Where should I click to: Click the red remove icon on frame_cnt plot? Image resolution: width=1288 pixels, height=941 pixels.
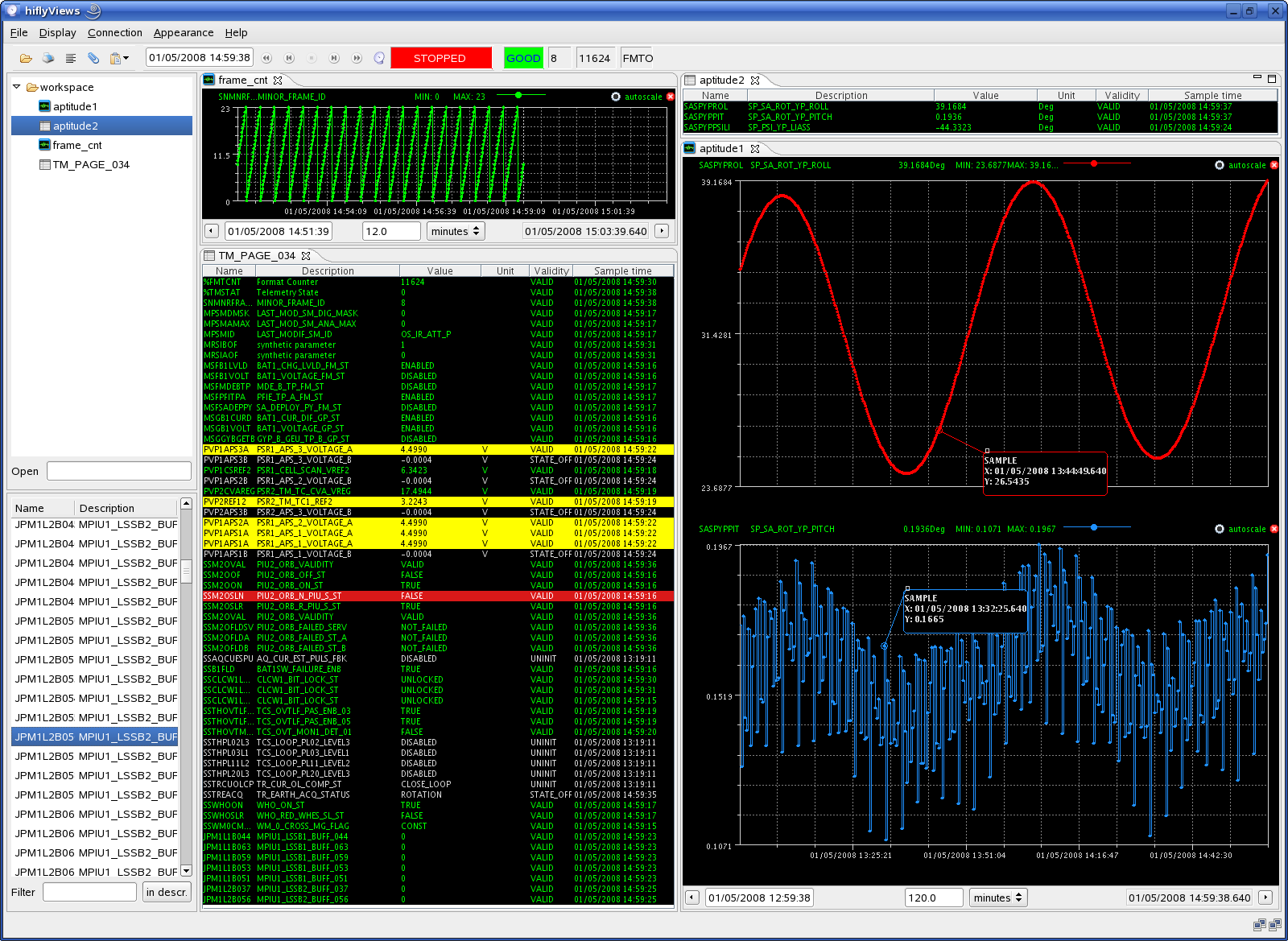pyautogui.click(x=671, y=97)
